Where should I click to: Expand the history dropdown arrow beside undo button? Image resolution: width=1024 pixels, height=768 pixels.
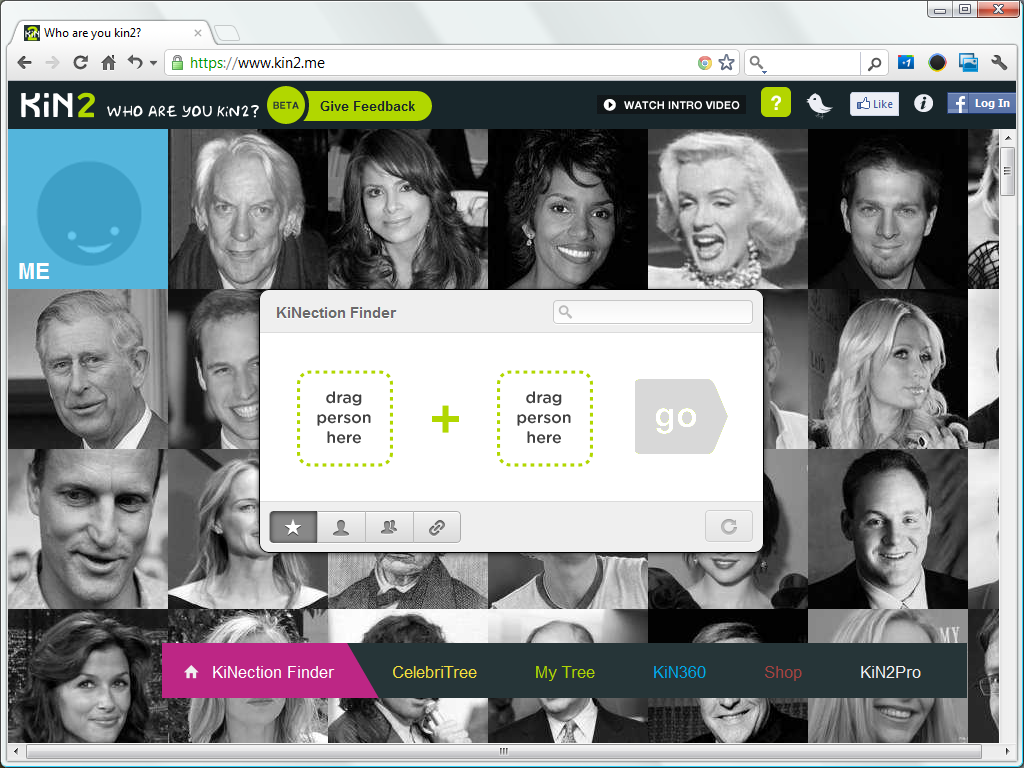(x=153, y=63)
